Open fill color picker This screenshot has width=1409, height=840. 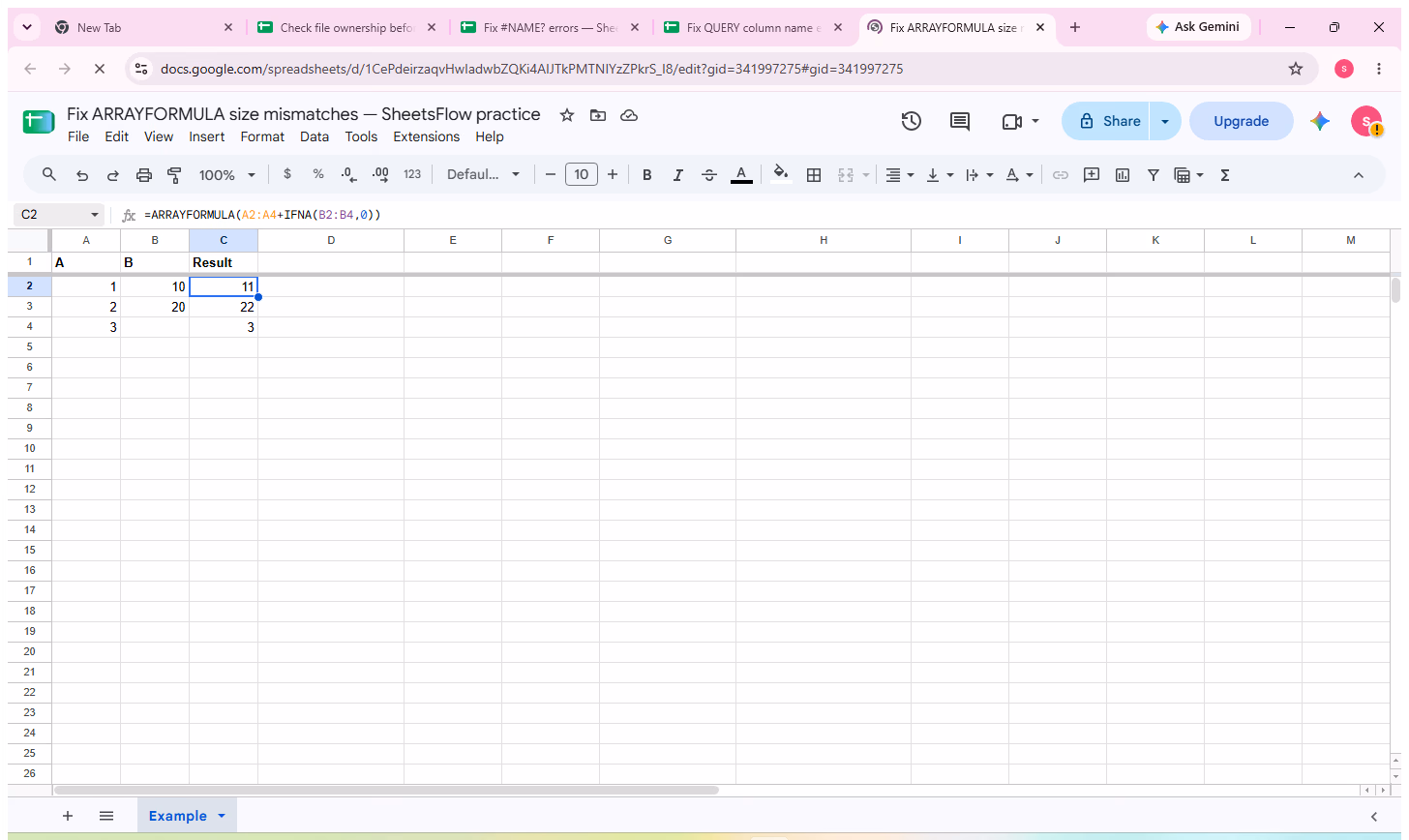(x=781, y=175)
